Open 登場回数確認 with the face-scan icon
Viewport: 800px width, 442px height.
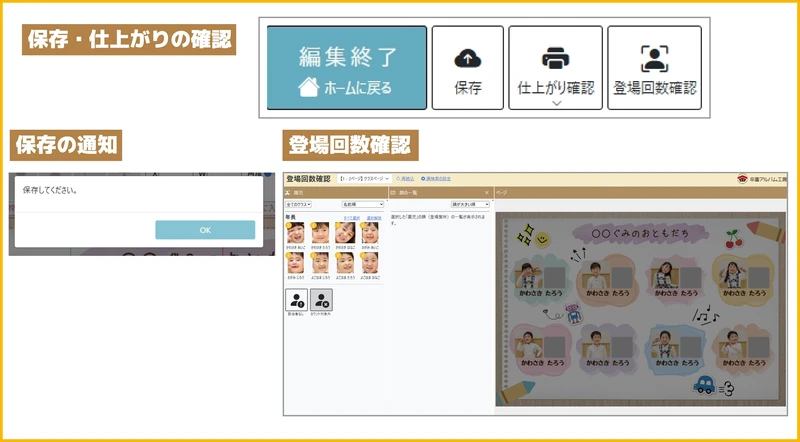pos(655,68)
